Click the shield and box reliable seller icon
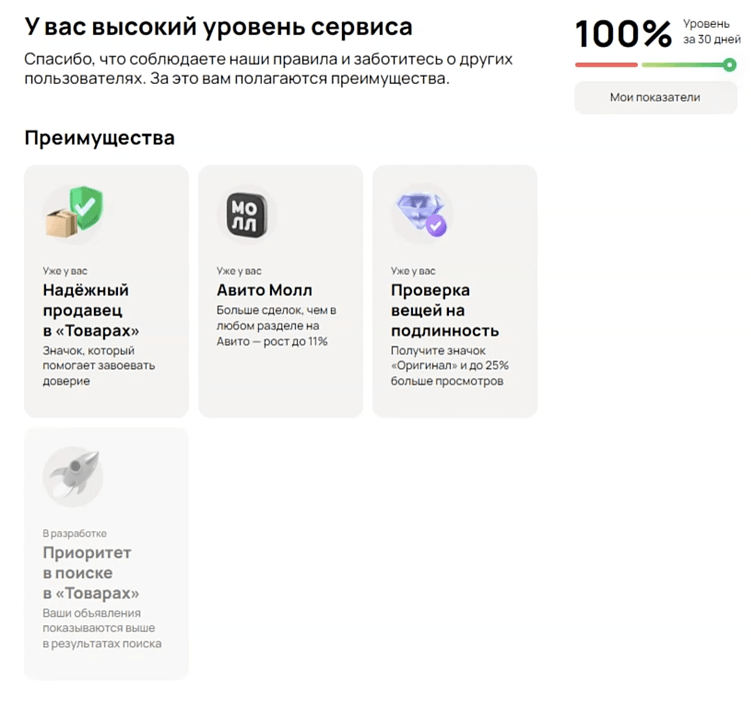Viewport: 751px width, 702px height. coord(73,214)
